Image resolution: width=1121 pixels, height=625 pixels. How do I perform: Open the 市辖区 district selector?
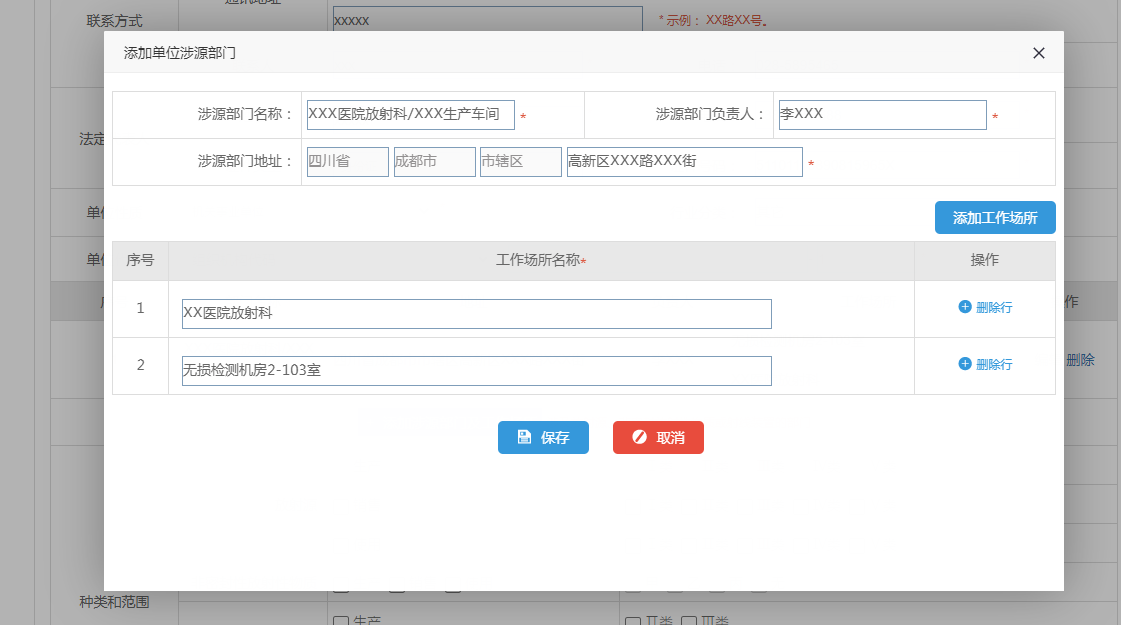(520, 162)
